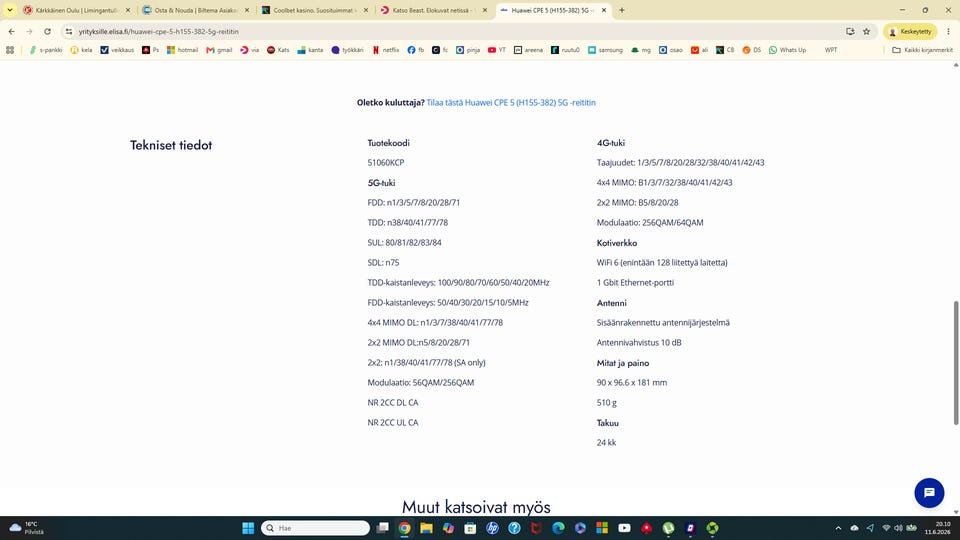Screen dimensions: 960x540
Task: Open the WPT bookmark
Action: (x=830, y=50)
